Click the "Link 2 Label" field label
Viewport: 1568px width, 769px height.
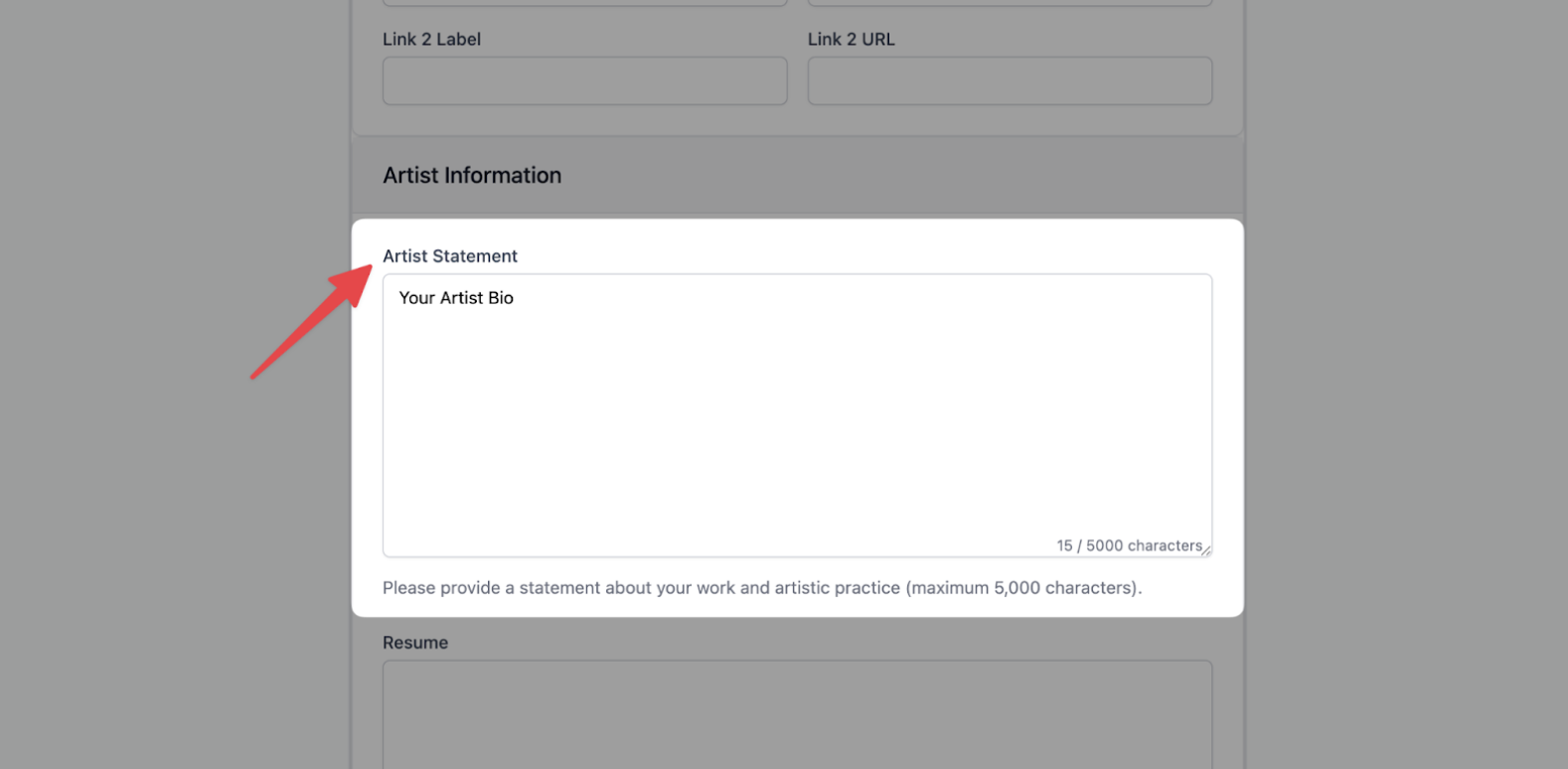click(x=431, y=40)
